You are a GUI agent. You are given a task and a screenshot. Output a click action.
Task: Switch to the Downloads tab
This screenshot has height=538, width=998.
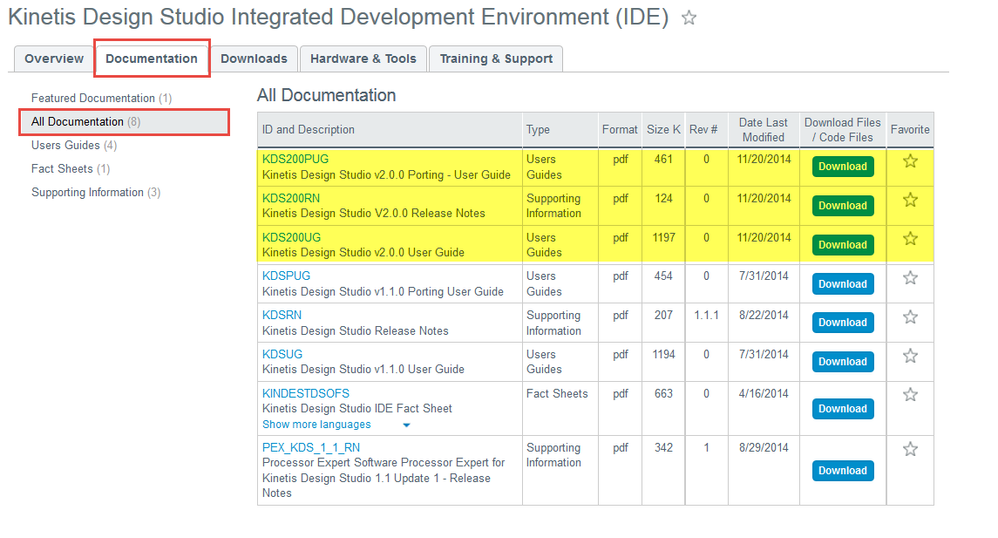[x=254, y=59]
